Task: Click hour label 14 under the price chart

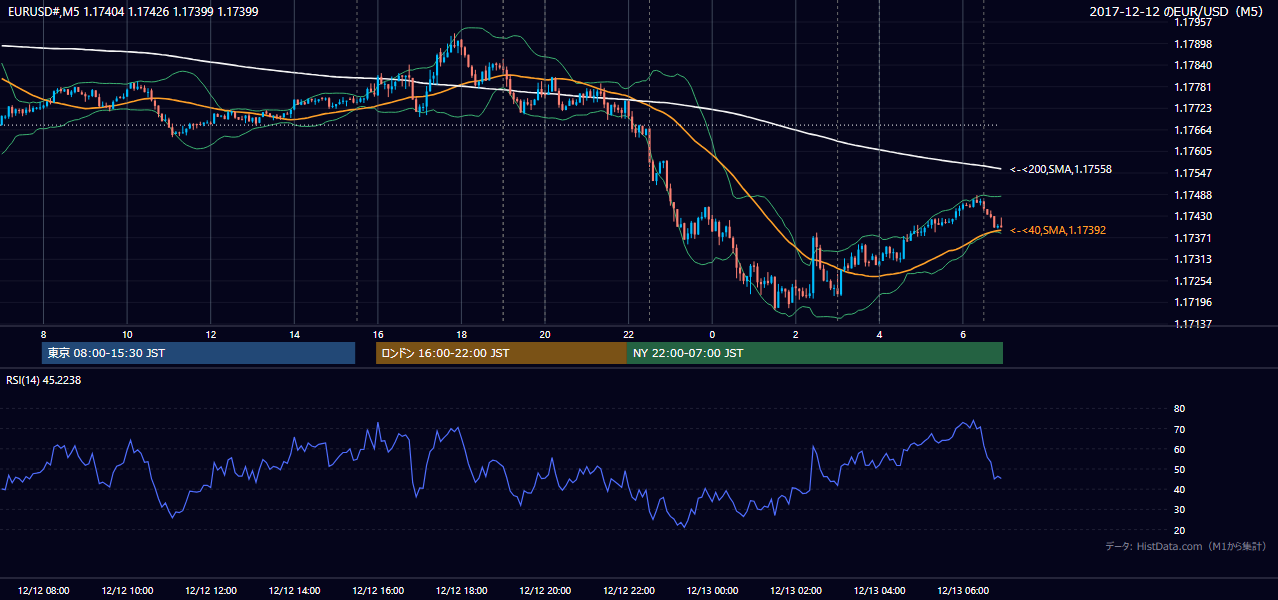Action: 294,334
